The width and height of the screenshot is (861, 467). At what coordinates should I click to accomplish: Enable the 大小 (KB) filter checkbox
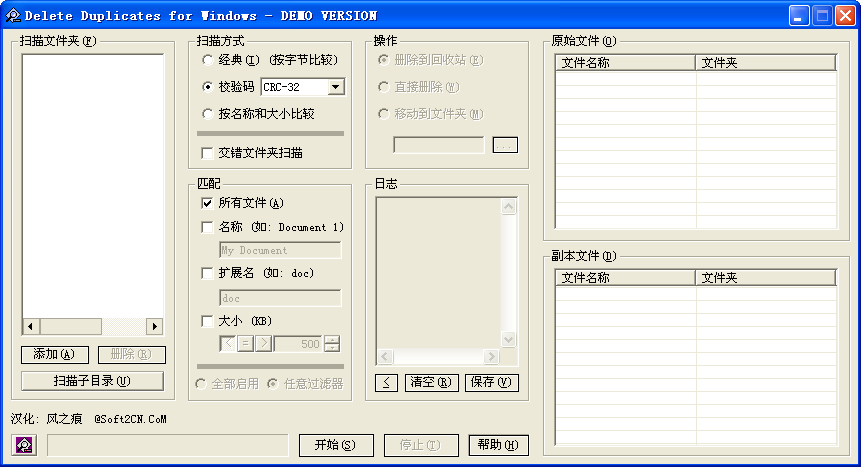click(208, 321)
